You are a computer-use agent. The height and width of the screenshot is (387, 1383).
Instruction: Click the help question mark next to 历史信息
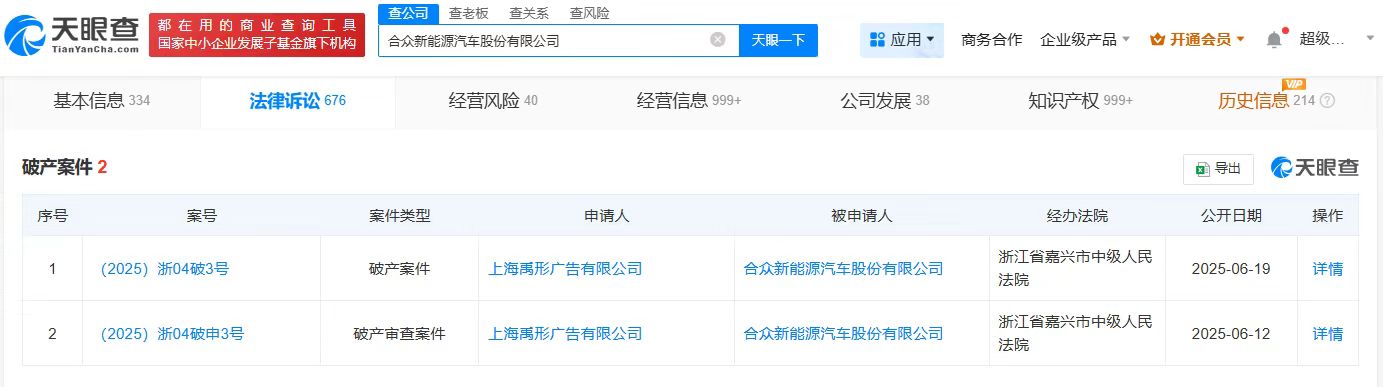pyautogui.click(x=1327, y=101)
